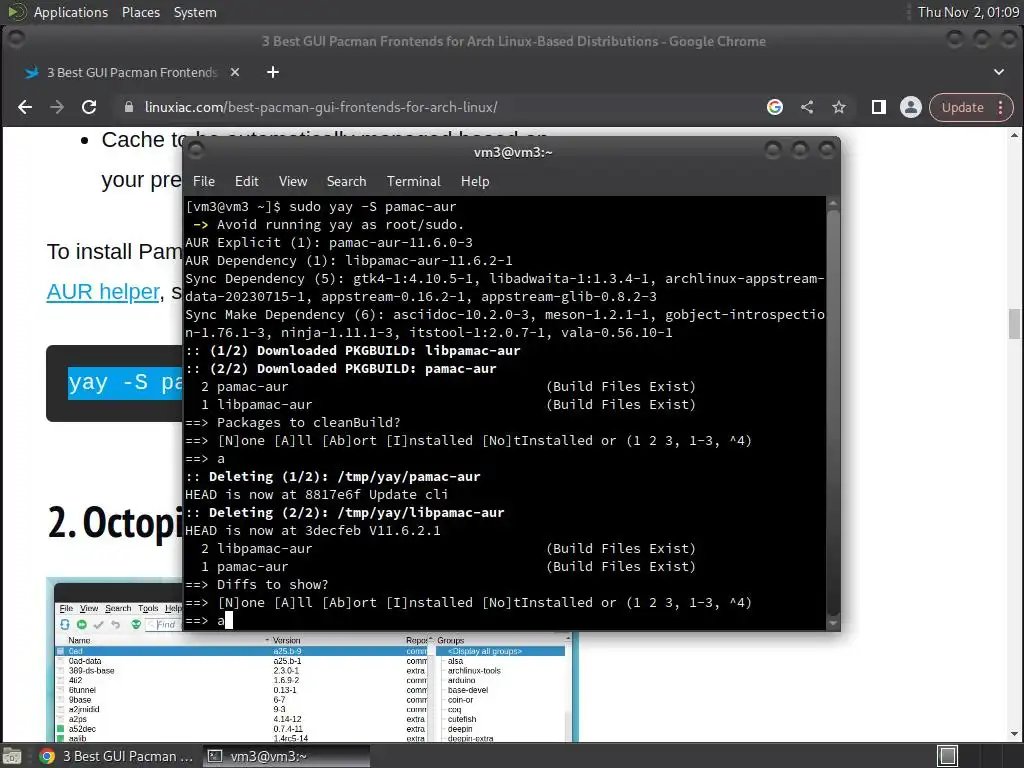Open the terminal View menu
This screenshot has width=1024, height=768.
(x=293, y=181)
